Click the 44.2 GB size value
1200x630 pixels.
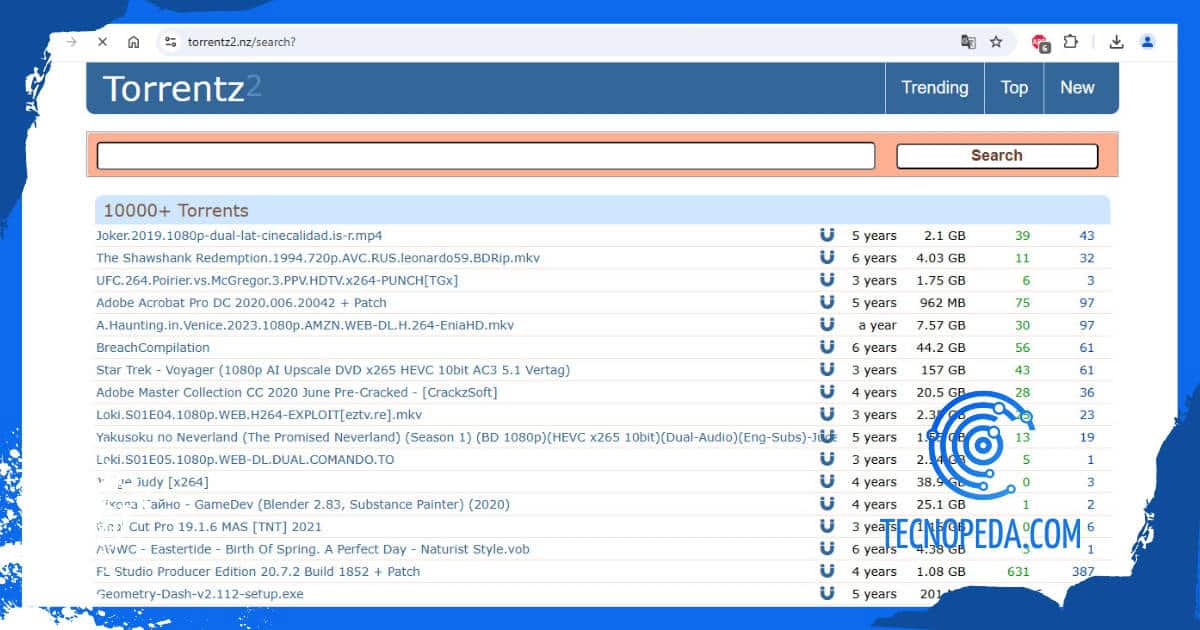point(941,348)
